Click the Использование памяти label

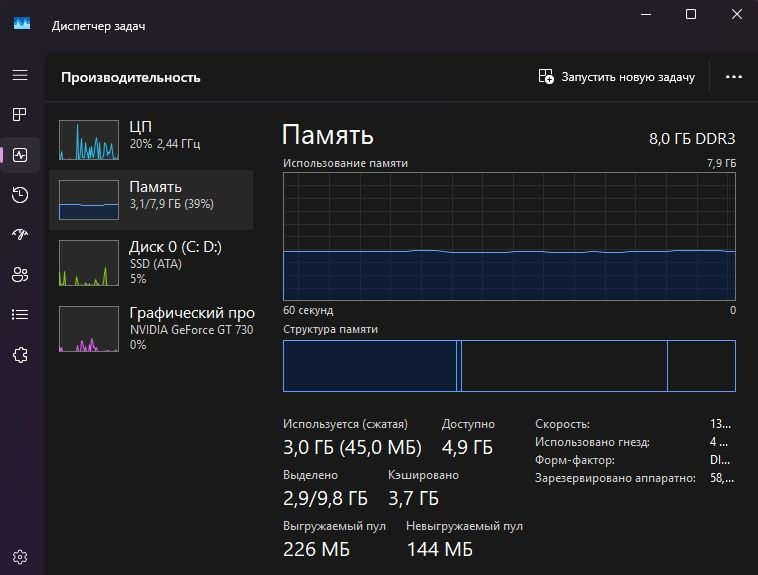coord(345,163)
